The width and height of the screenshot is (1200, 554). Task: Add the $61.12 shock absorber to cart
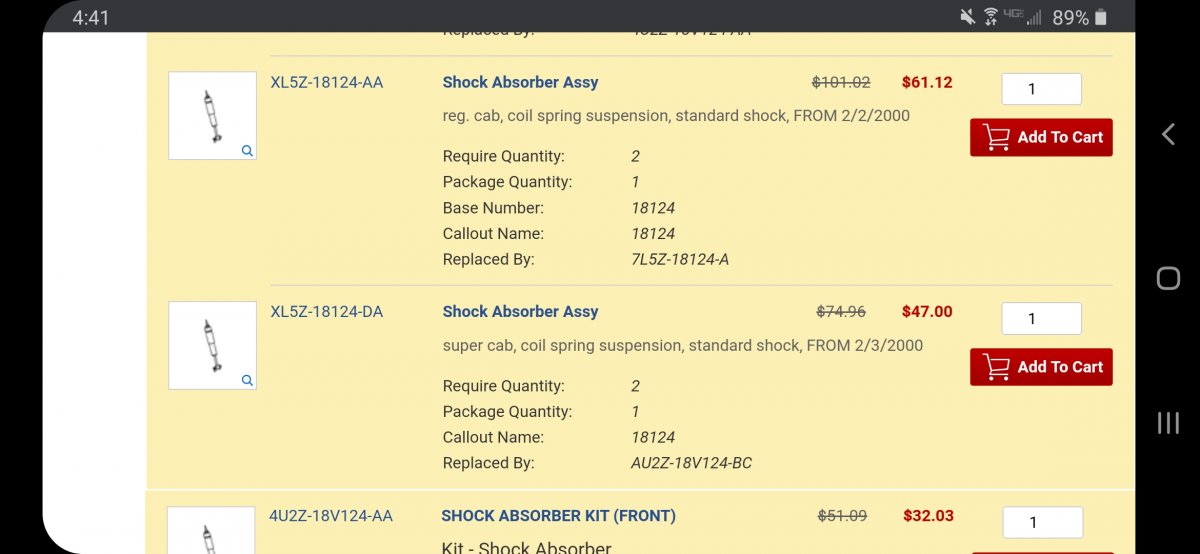1041,137
